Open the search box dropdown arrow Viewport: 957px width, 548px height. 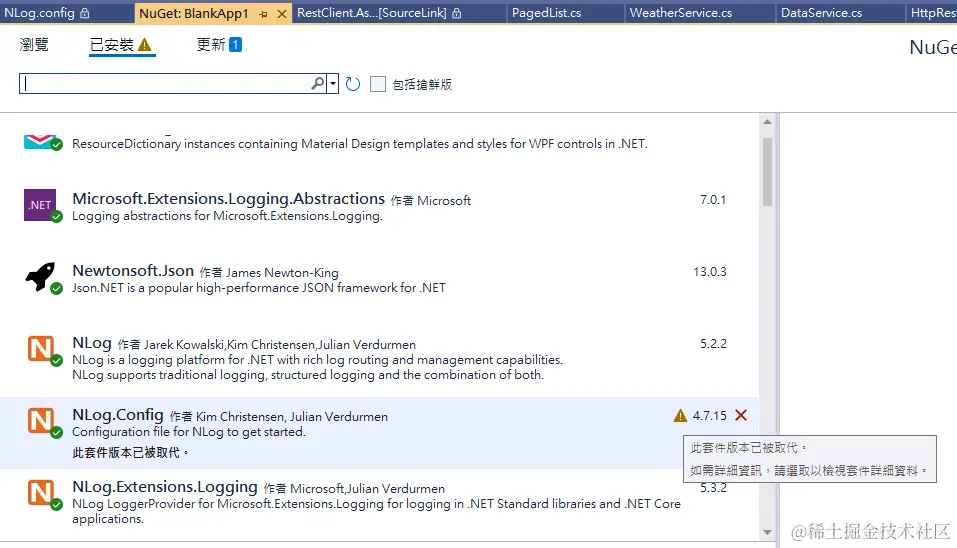click(333, 84)
